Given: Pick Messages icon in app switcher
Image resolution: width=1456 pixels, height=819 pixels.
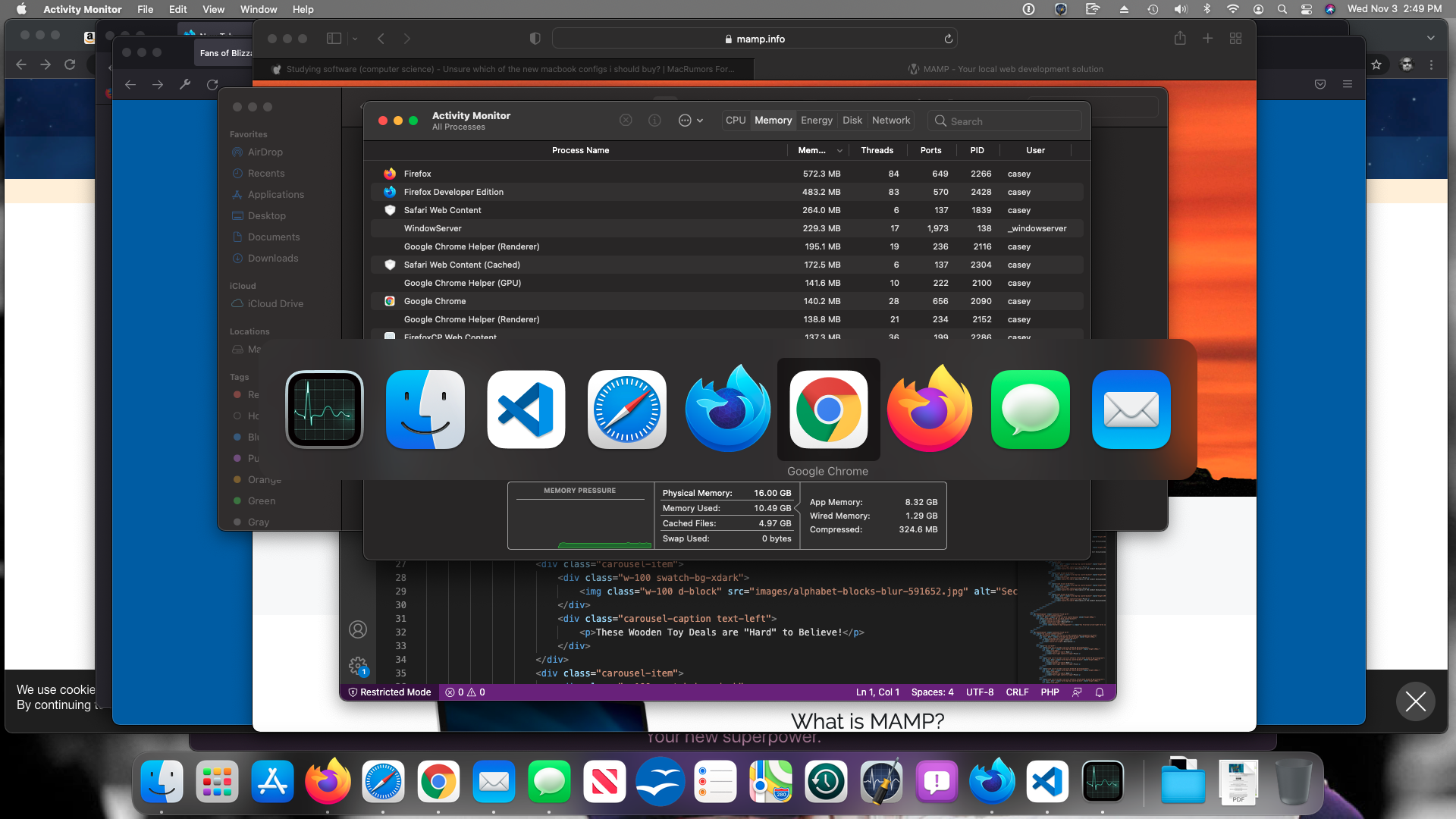Looking at the screenshot, I should [x=1030, y=409].
